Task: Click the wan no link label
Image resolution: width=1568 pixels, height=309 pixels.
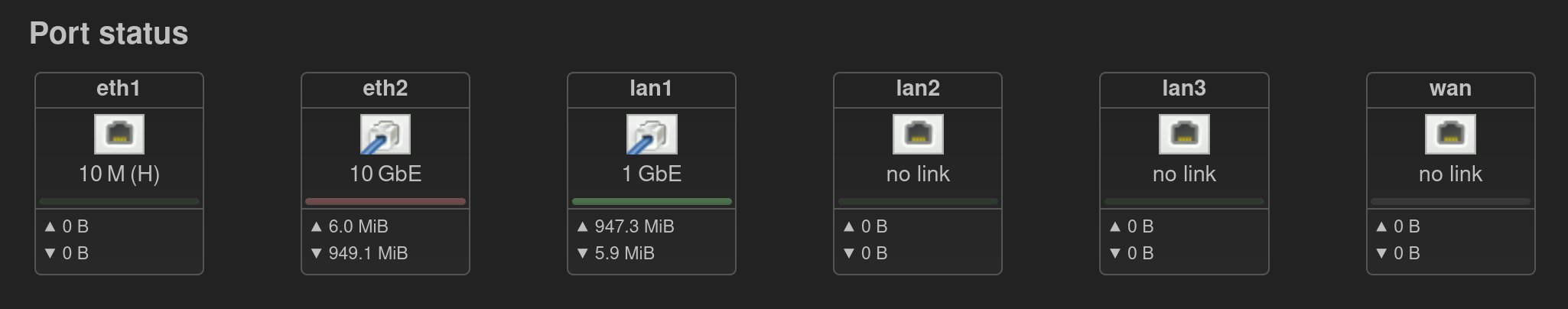Action: tap(1450, 174)
